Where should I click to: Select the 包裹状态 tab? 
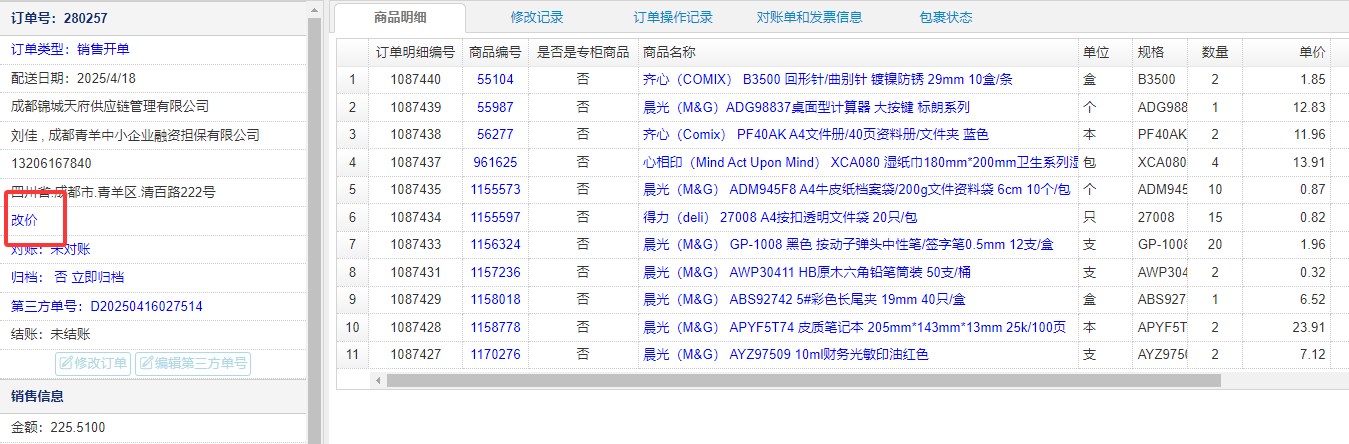945,17
